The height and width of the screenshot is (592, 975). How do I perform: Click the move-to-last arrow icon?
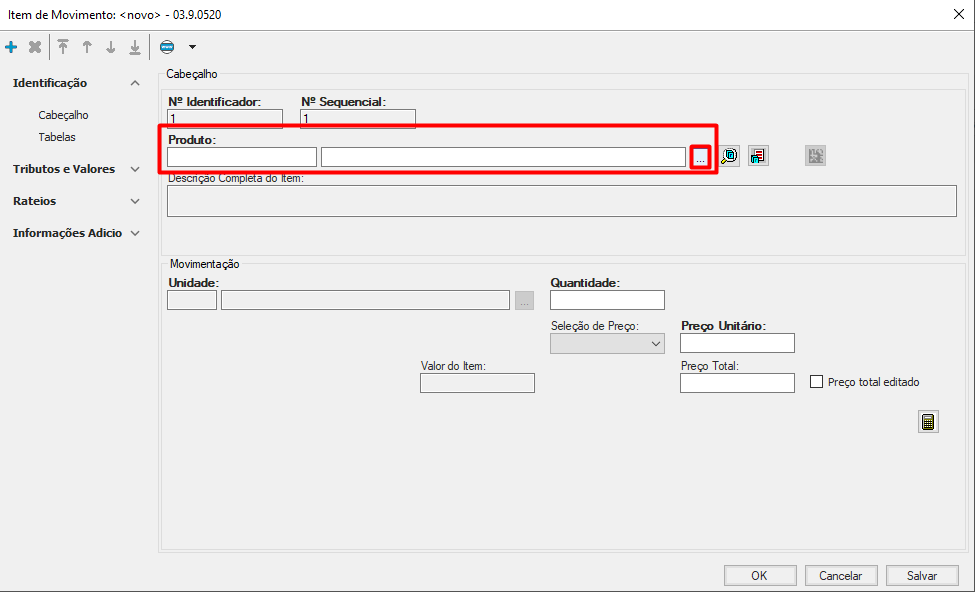click(135, 47)
